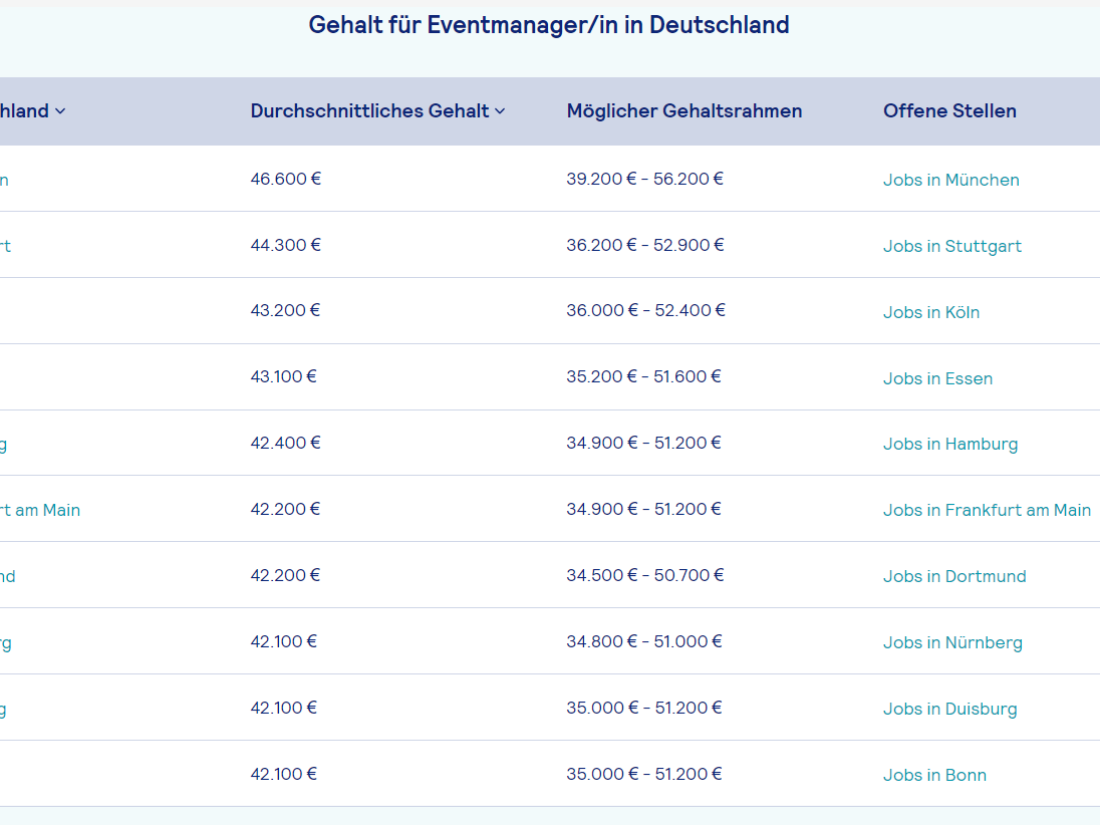This screenshot has width=1100, height=825.
Task: Select the Jobs in Essen link
Action: tap(937, 378)
